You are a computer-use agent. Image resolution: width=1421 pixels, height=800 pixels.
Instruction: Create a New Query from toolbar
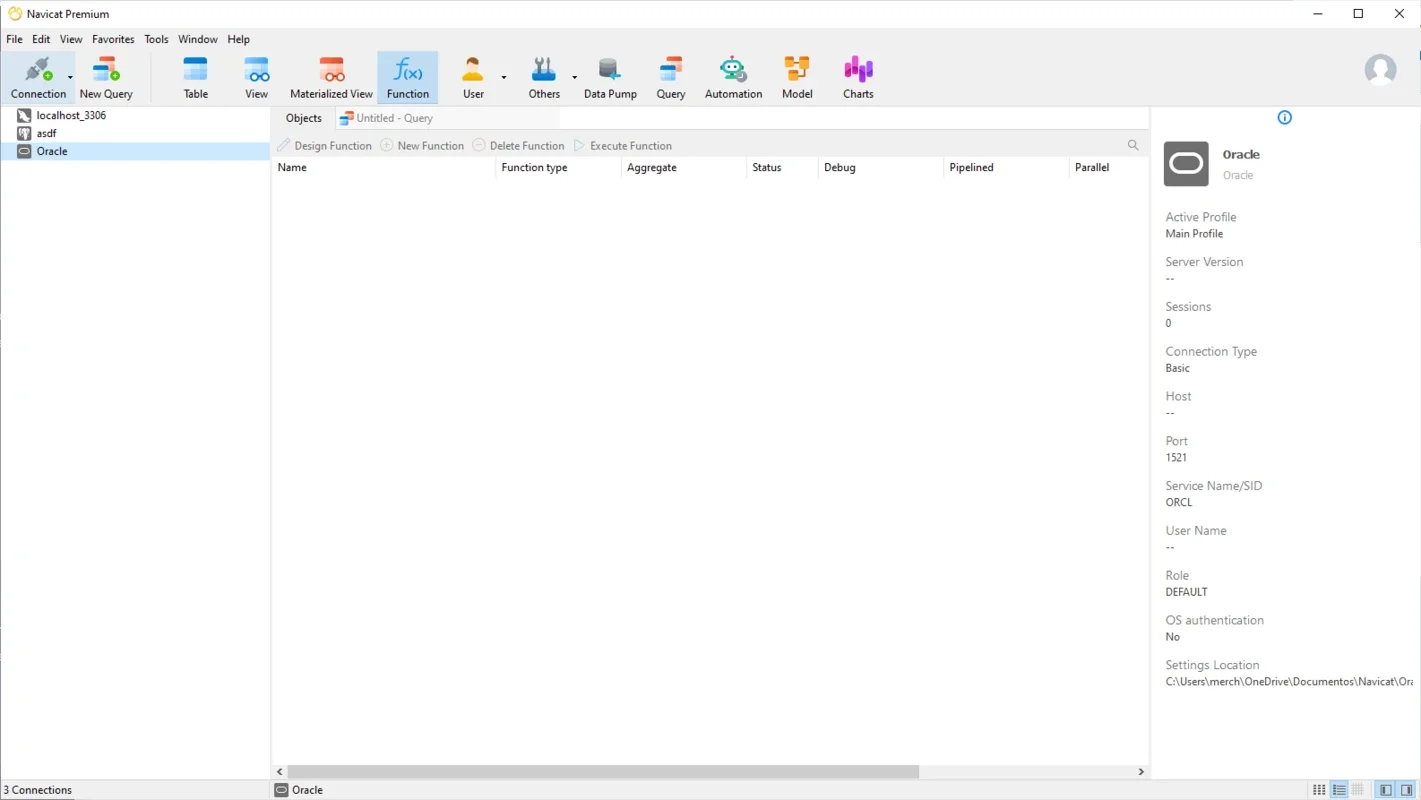click(x=106, y=78)
